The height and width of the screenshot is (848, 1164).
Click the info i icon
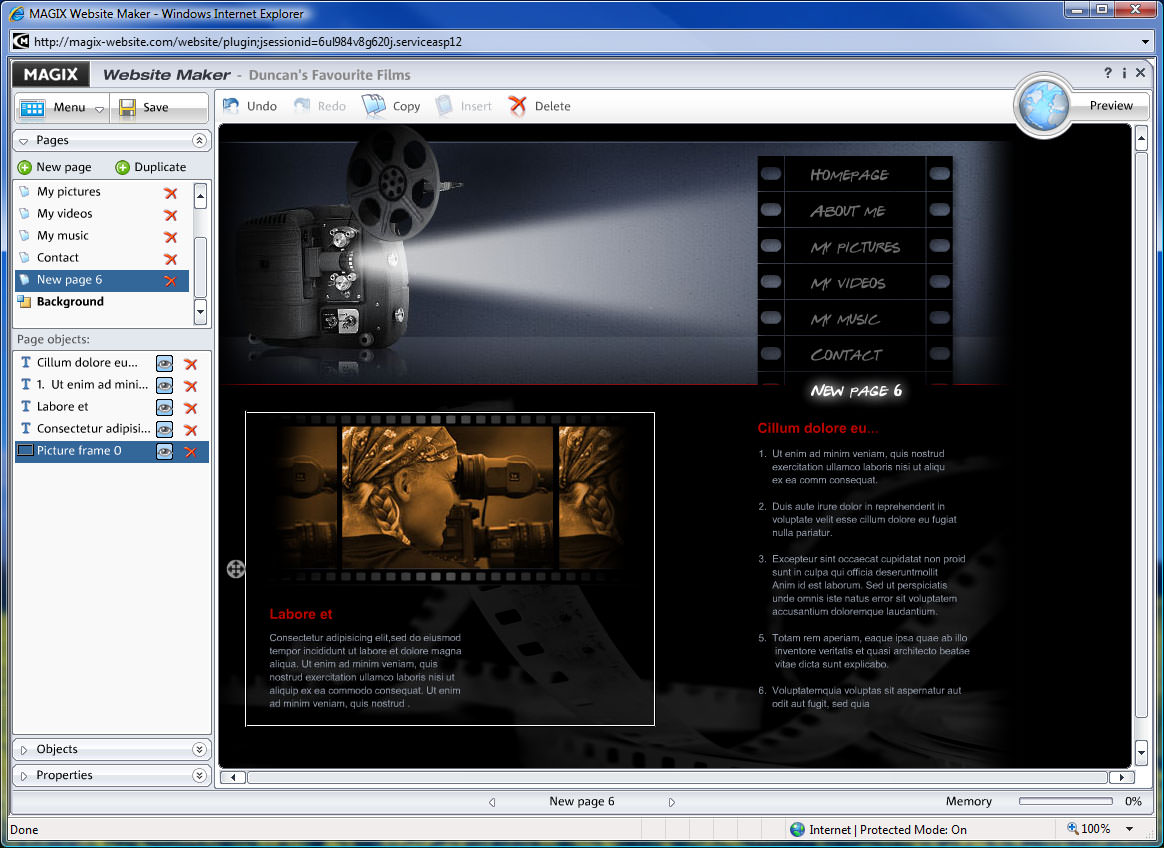1124,72
